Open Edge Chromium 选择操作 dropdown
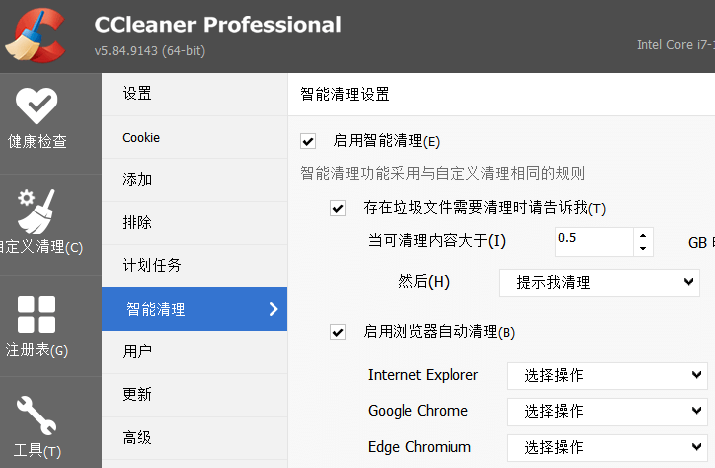 click(607, 447)
